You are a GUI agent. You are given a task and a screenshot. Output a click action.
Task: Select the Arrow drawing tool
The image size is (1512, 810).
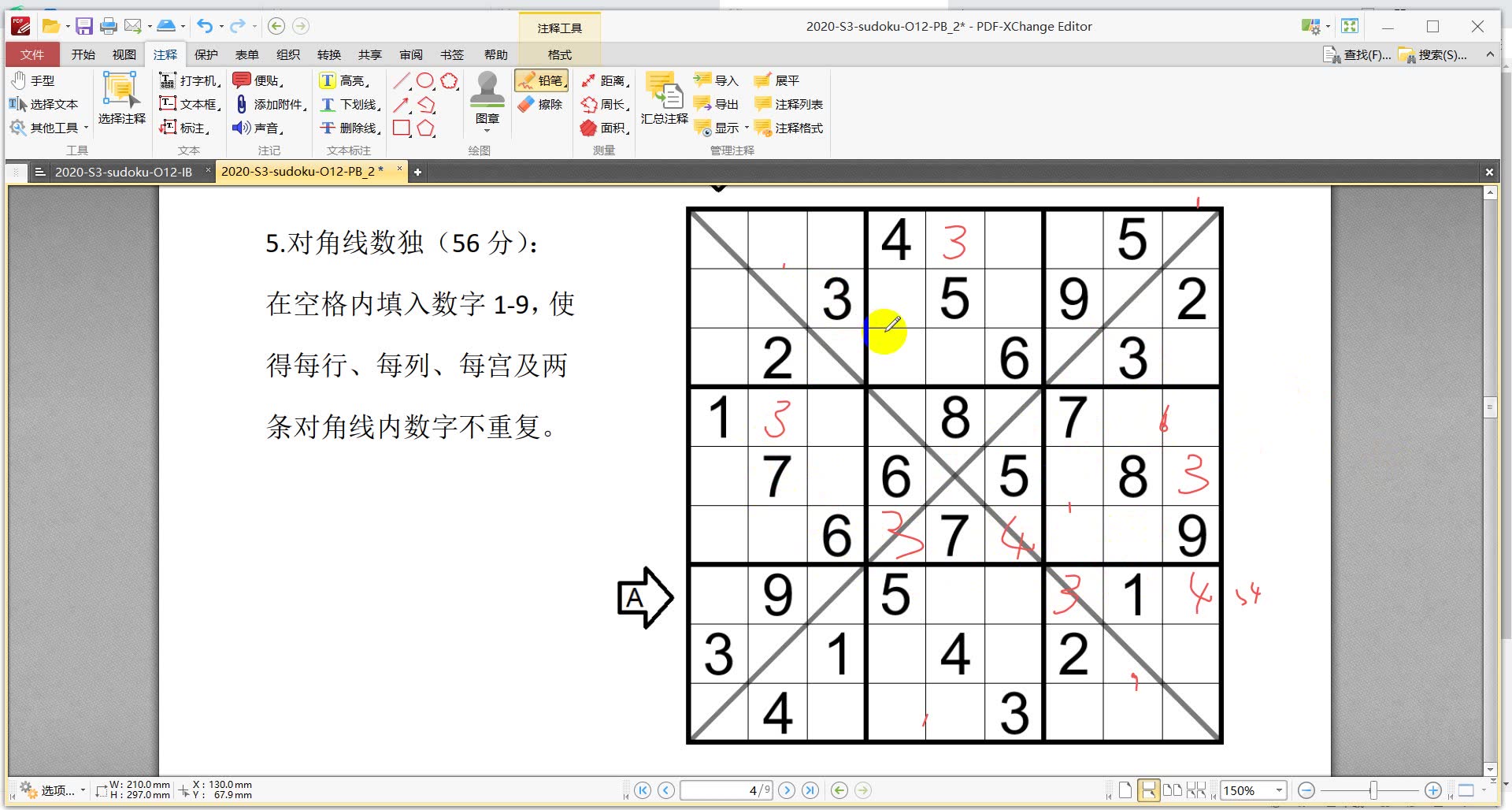pos(402,104)
